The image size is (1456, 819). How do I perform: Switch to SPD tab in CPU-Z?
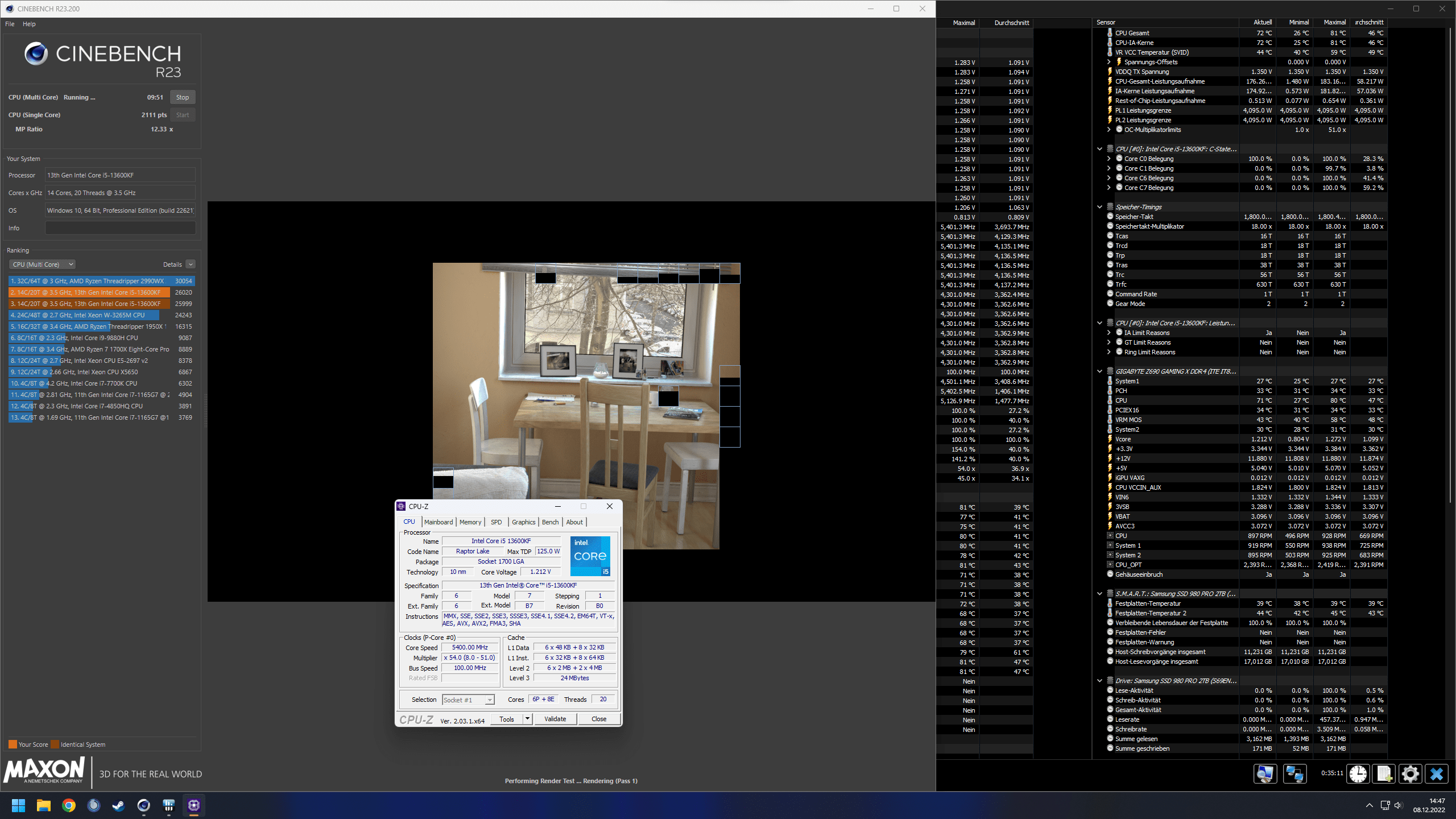pyautogui.click(x=497, y=522)
